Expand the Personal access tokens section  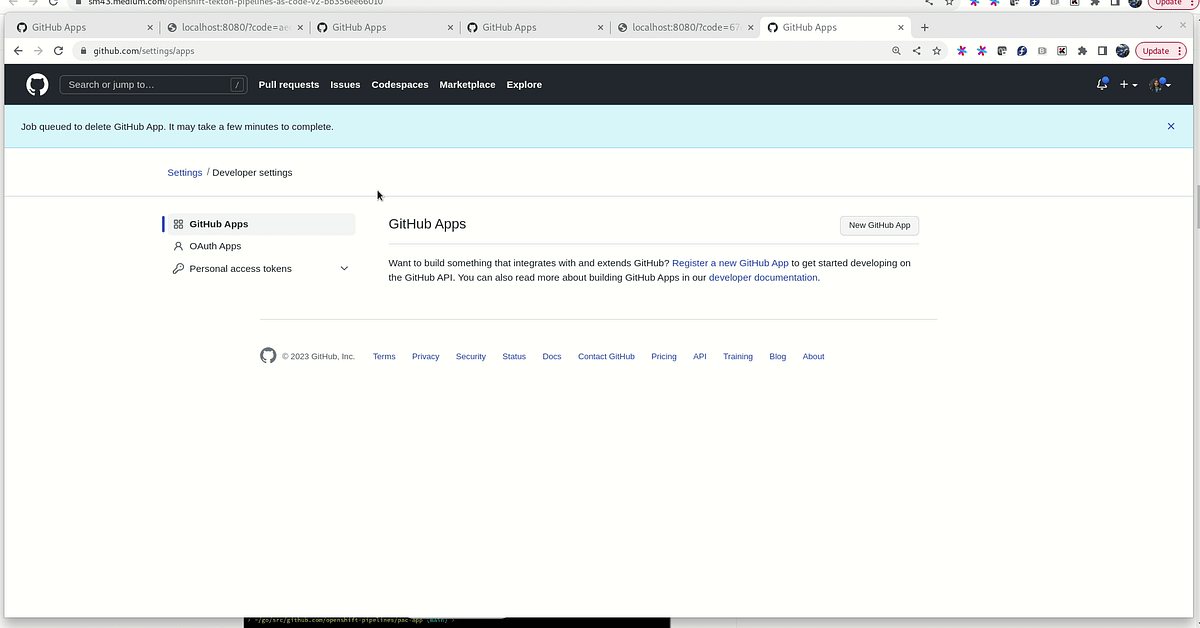click(344, 268)
